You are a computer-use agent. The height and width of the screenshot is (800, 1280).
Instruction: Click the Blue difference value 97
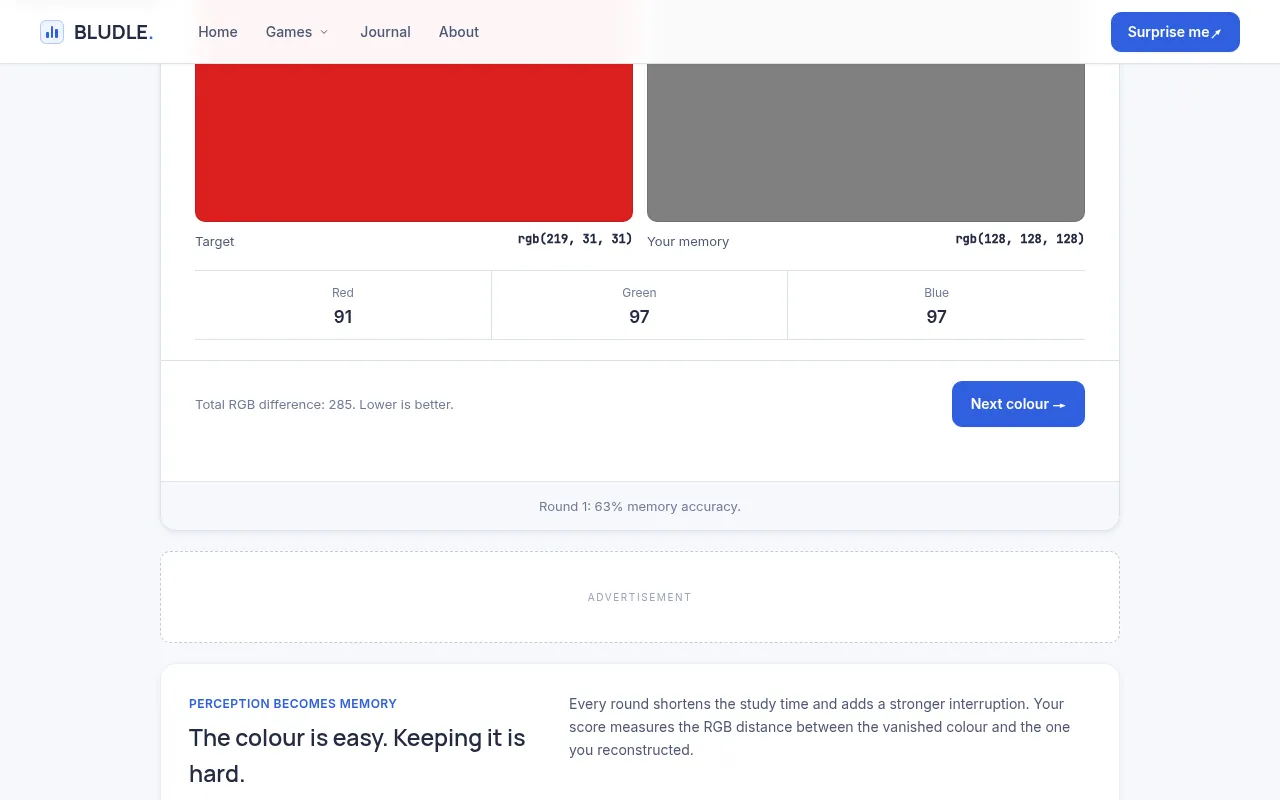936,317
